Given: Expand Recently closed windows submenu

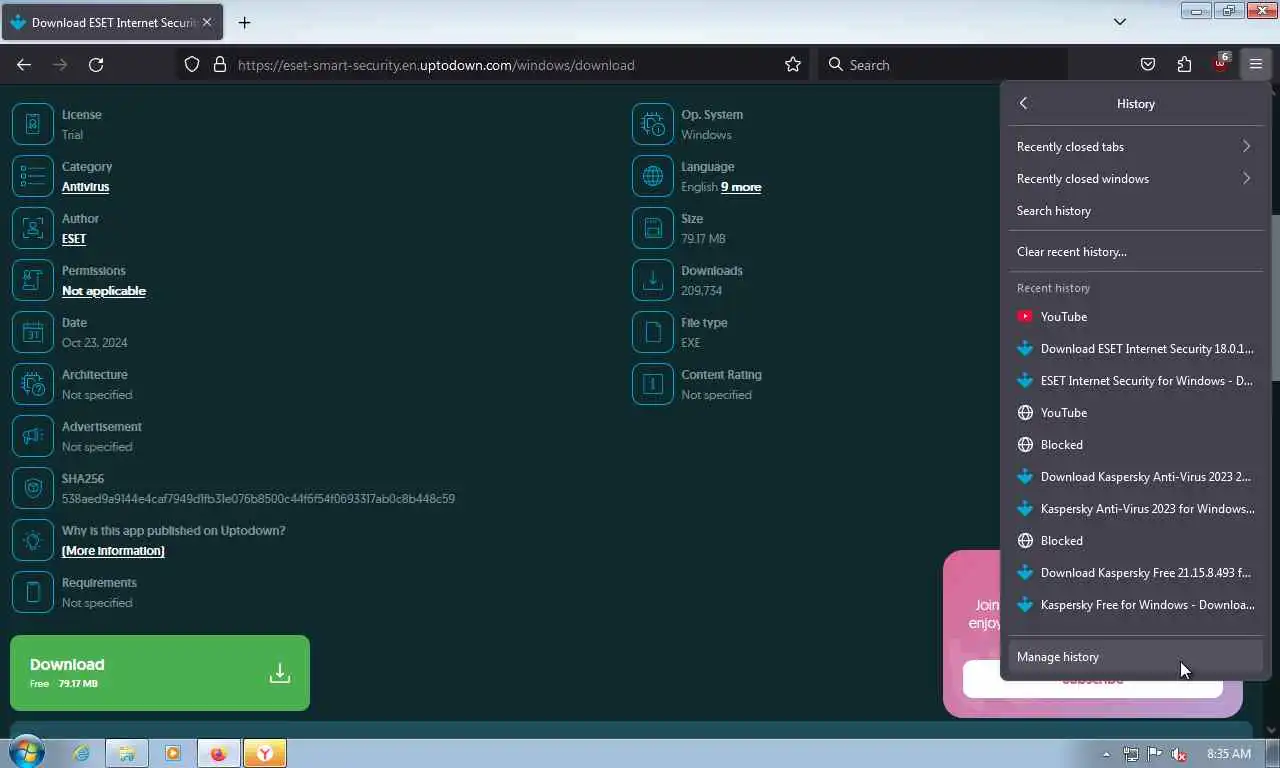Looking at the screenshot, I should tap(1135, 179).
